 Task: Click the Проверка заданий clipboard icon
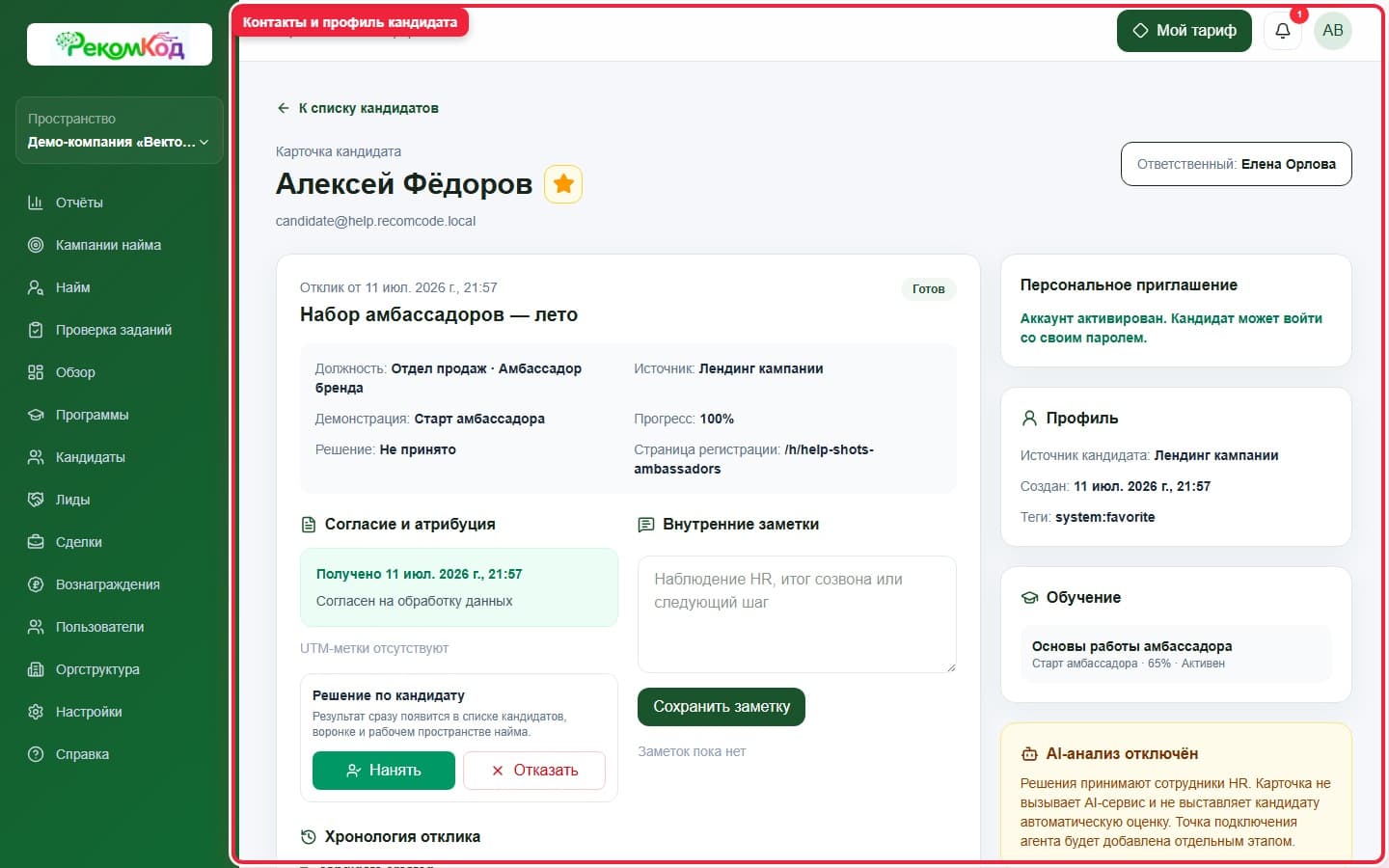[x=36, y=330]
